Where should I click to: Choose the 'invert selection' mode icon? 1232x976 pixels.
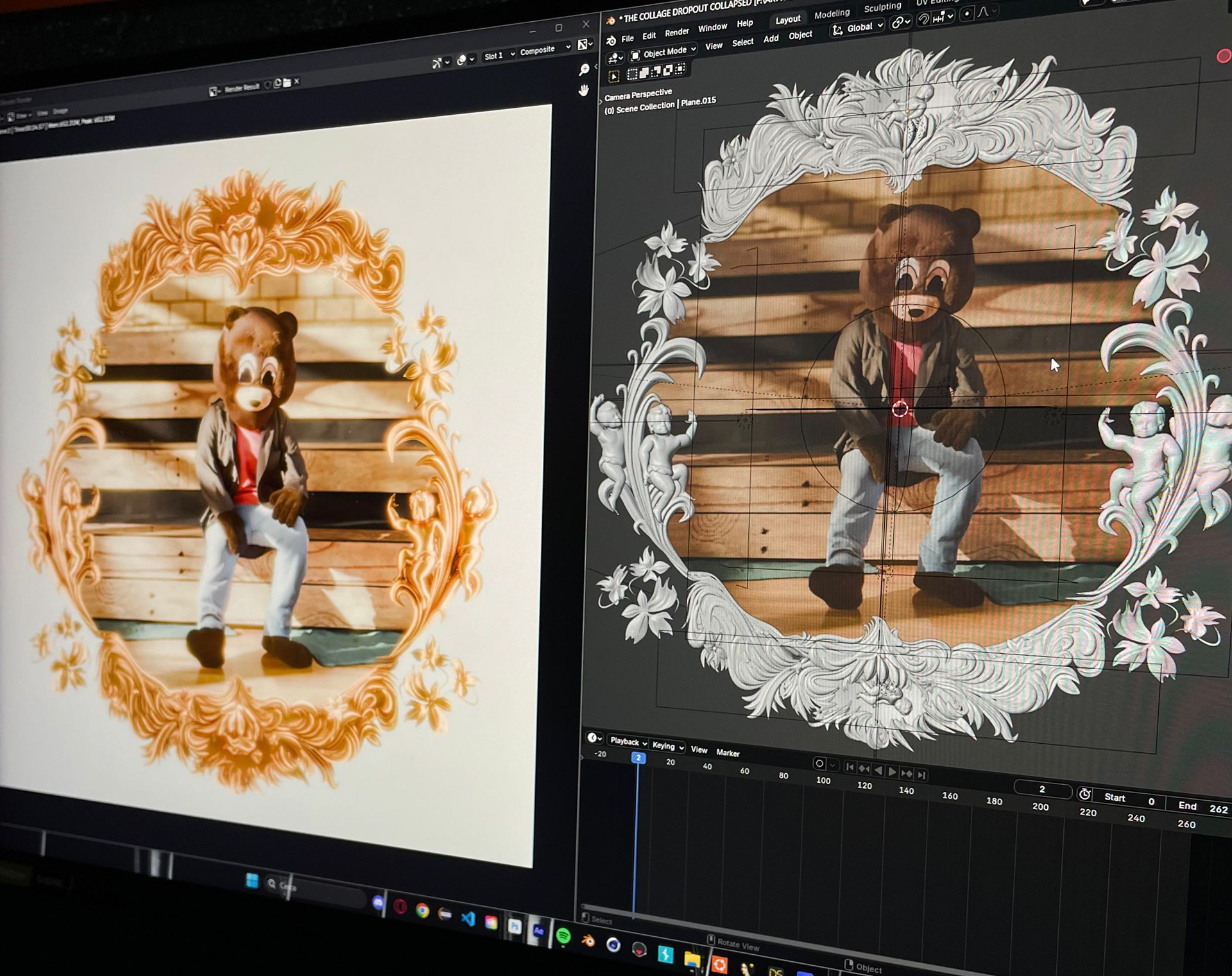[668, 70]
